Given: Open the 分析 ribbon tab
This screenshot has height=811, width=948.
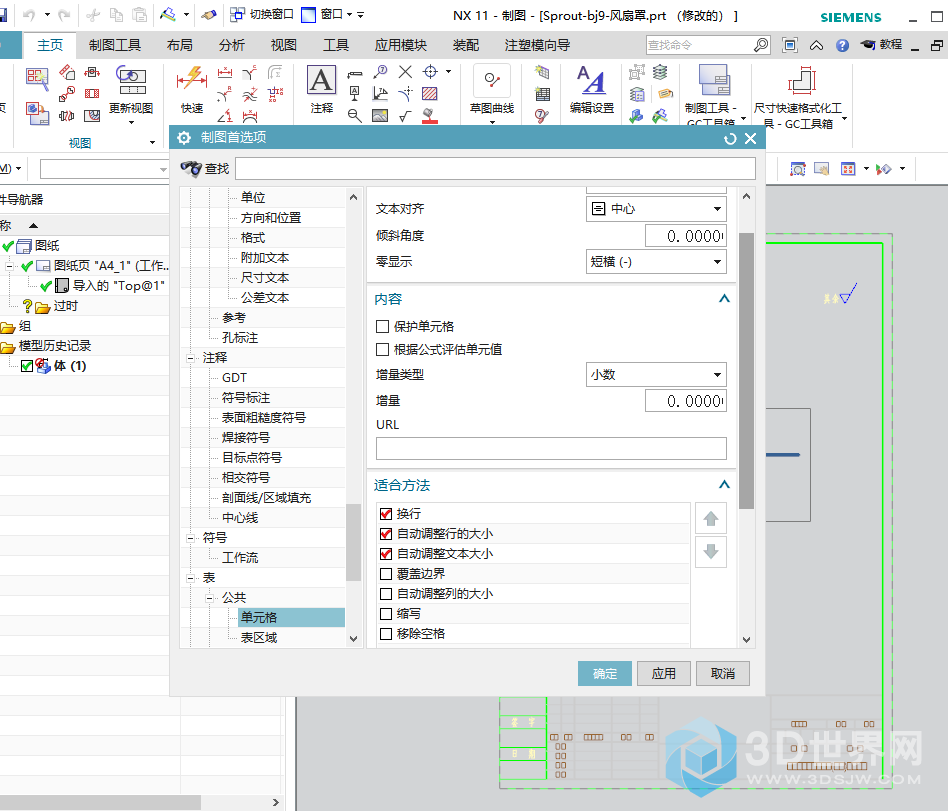Looking at the screenshot, I should click(231, 45).
